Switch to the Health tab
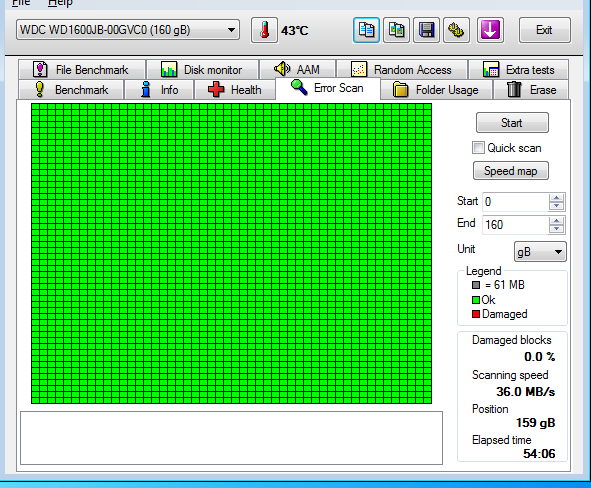591x488 pixels. pos(234,90)
